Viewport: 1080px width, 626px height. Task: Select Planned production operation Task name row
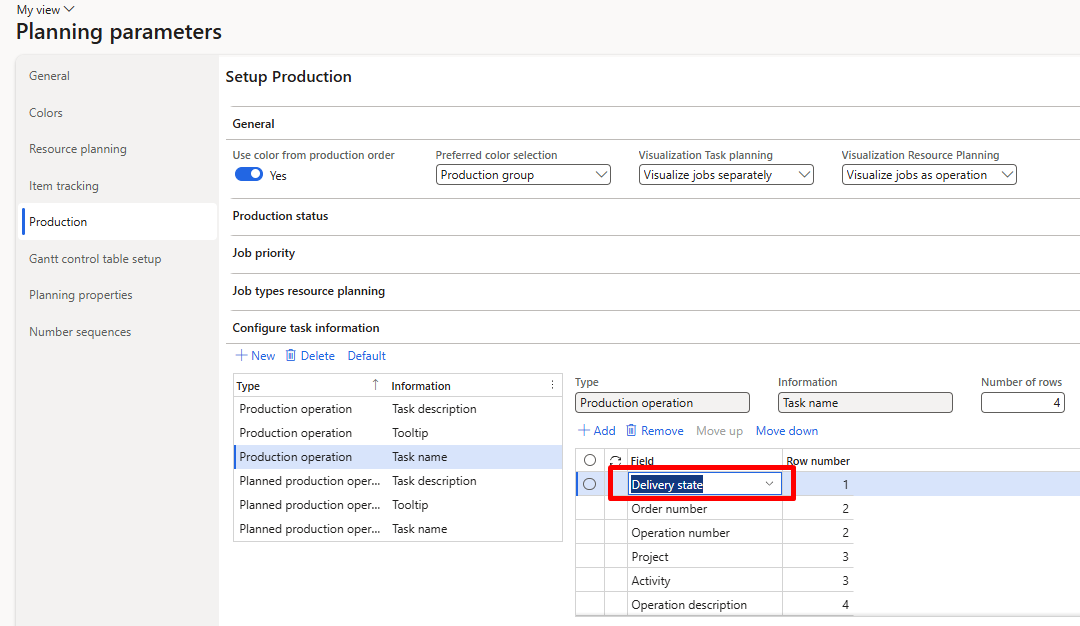[398, 530]
